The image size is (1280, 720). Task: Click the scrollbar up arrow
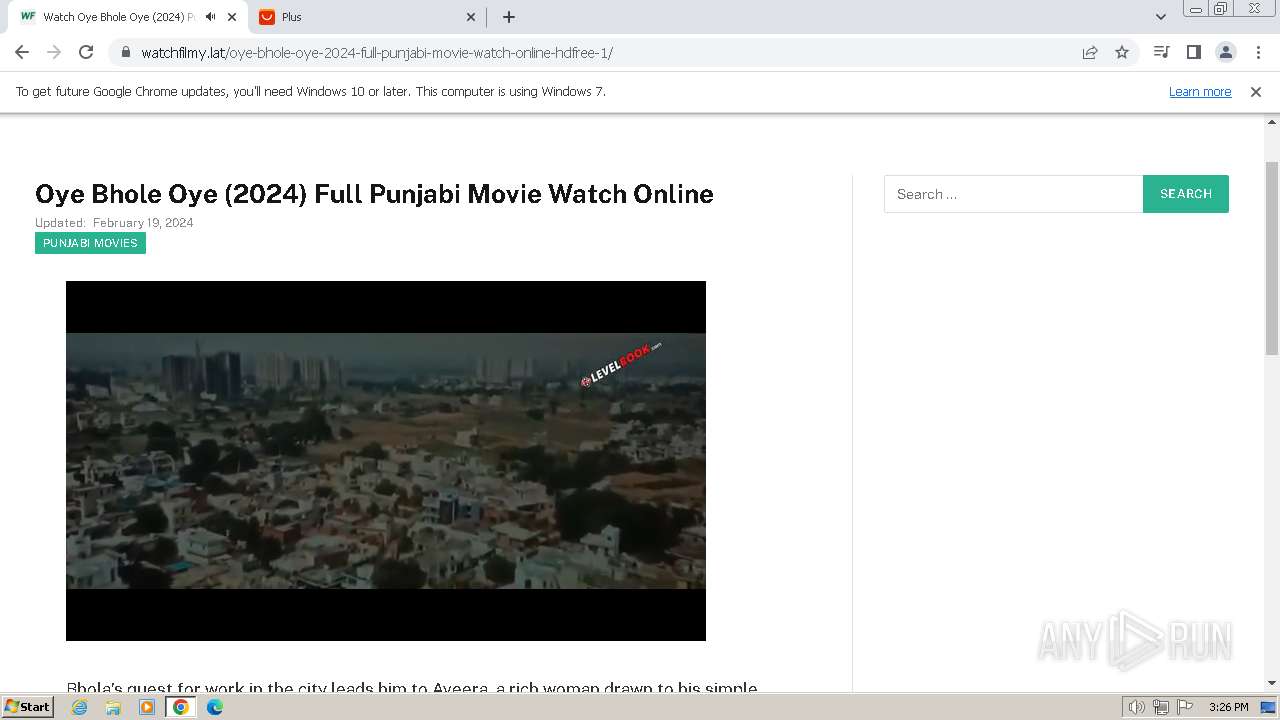click(1272, 122)
